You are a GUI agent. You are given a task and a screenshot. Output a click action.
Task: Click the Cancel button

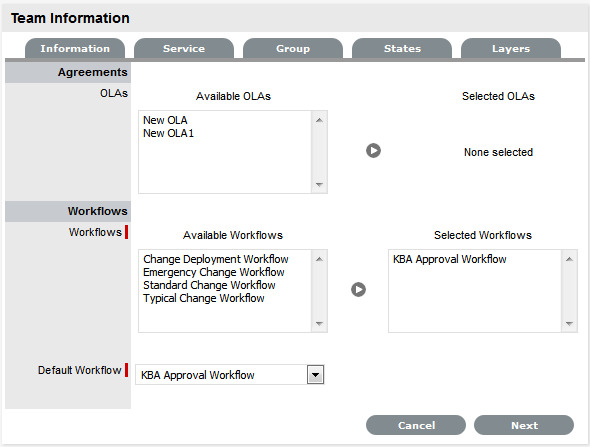(416, 425)
